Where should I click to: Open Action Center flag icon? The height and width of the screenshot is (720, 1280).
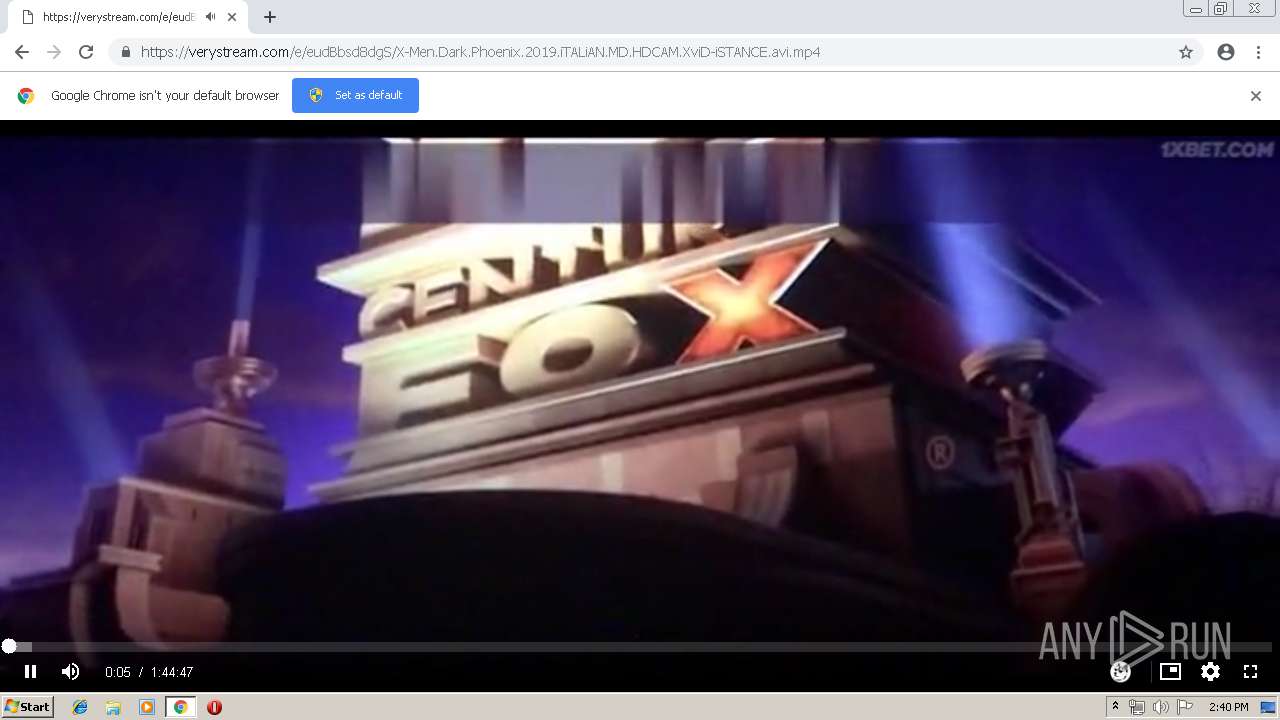(1185, 707)
